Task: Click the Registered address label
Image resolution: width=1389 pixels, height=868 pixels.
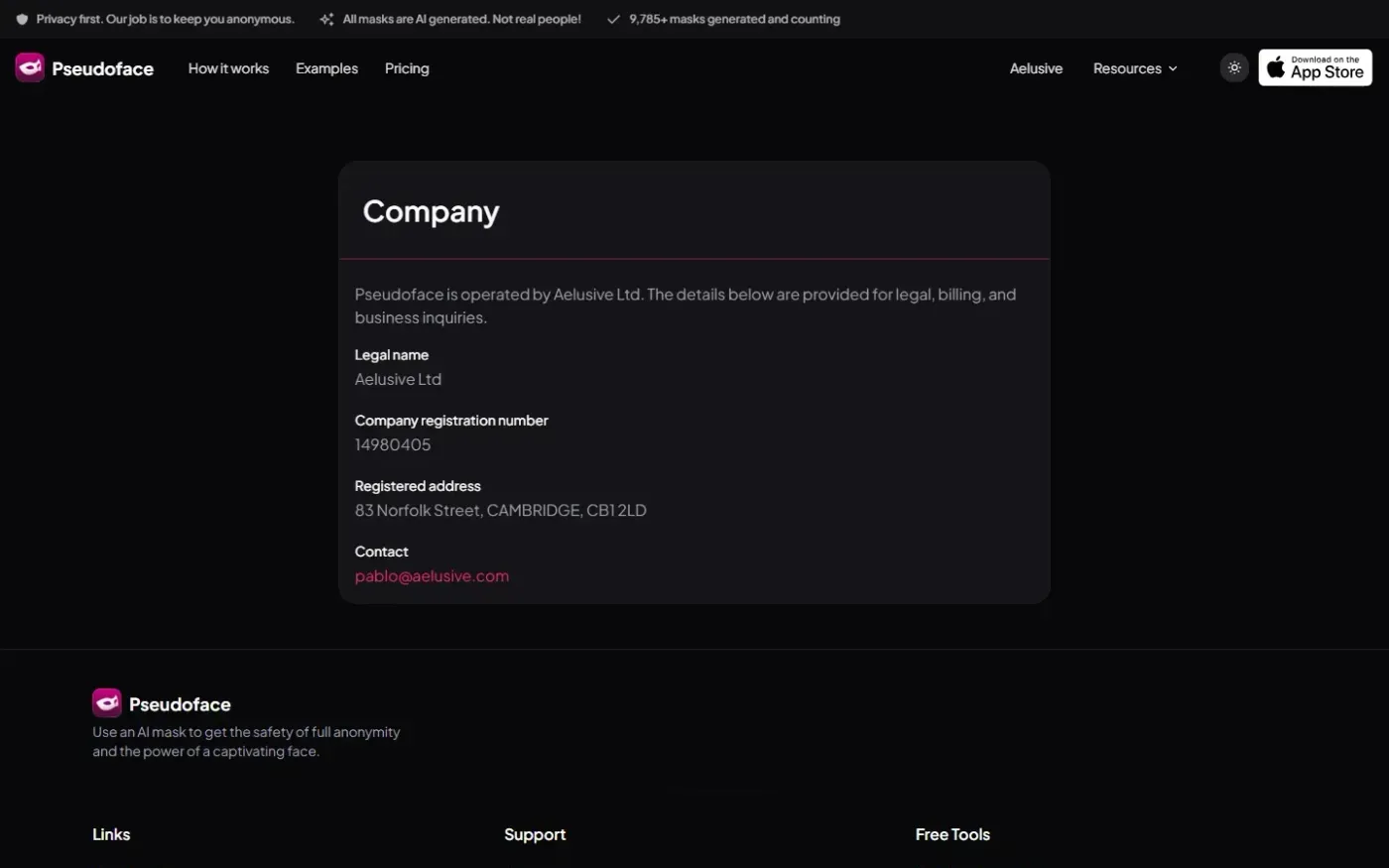Action: 418,486
